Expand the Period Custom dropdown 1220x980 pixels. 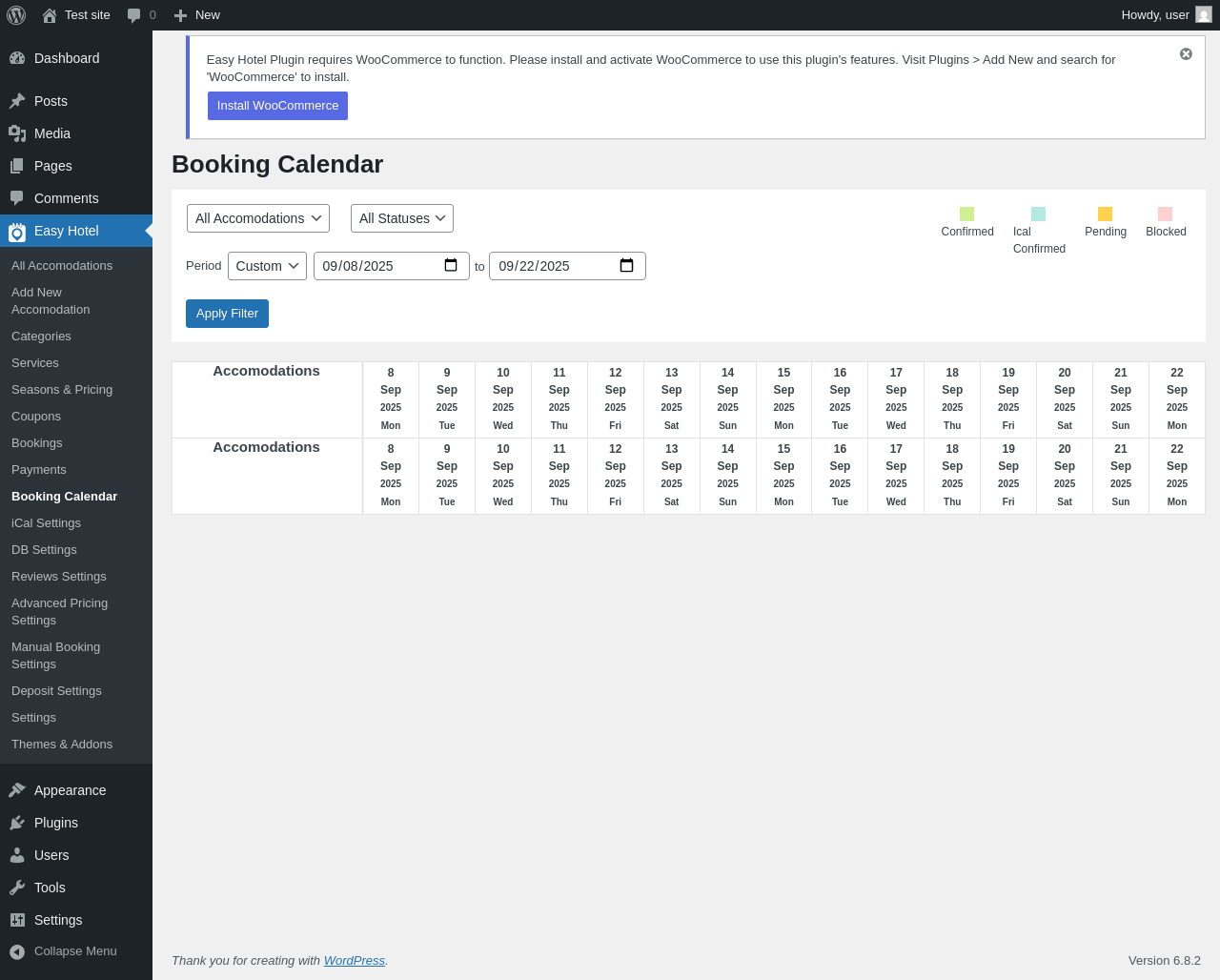coord(267,266)
